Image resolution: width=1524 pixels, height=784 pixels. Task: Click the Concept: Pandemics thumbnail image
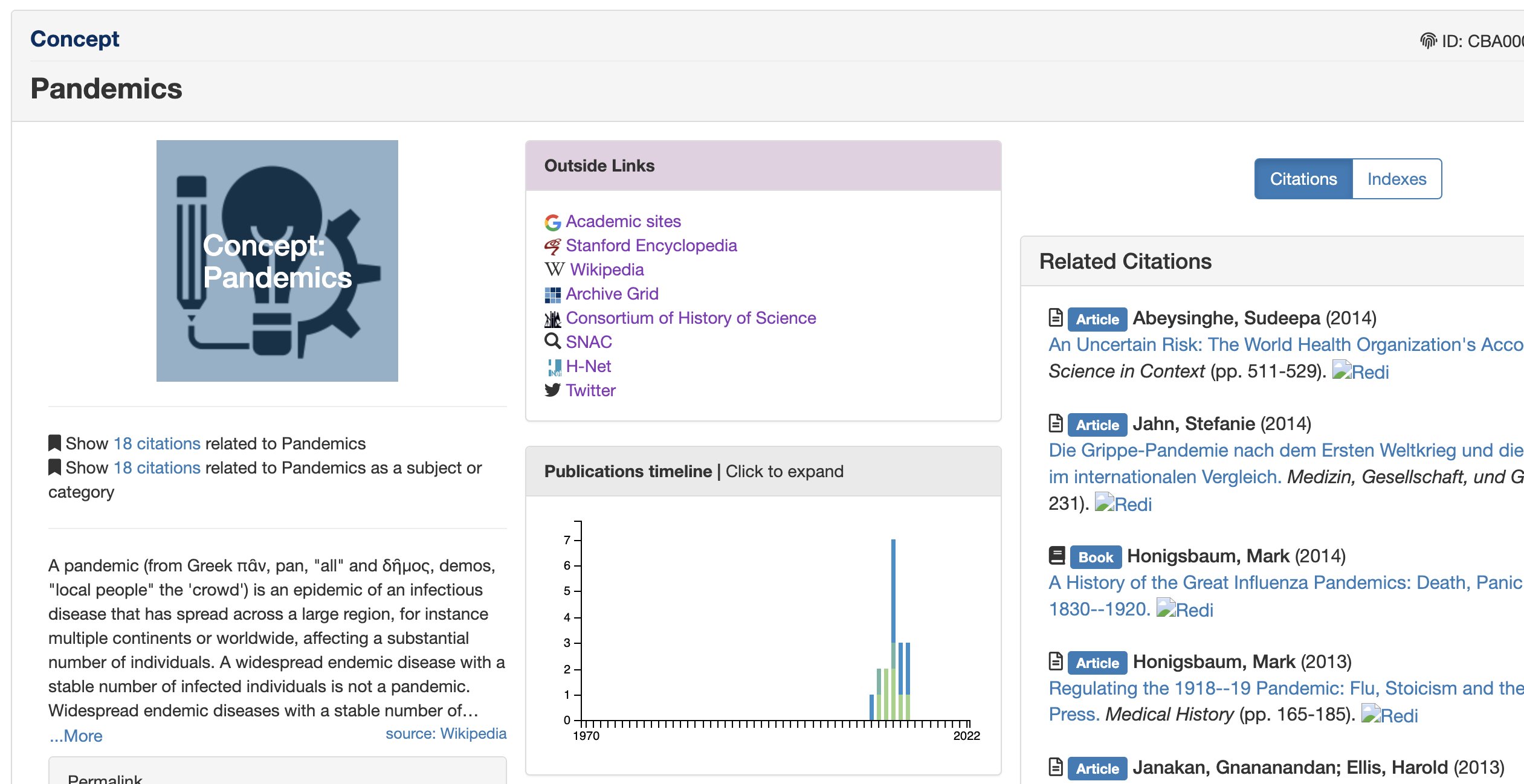(277, 261)
